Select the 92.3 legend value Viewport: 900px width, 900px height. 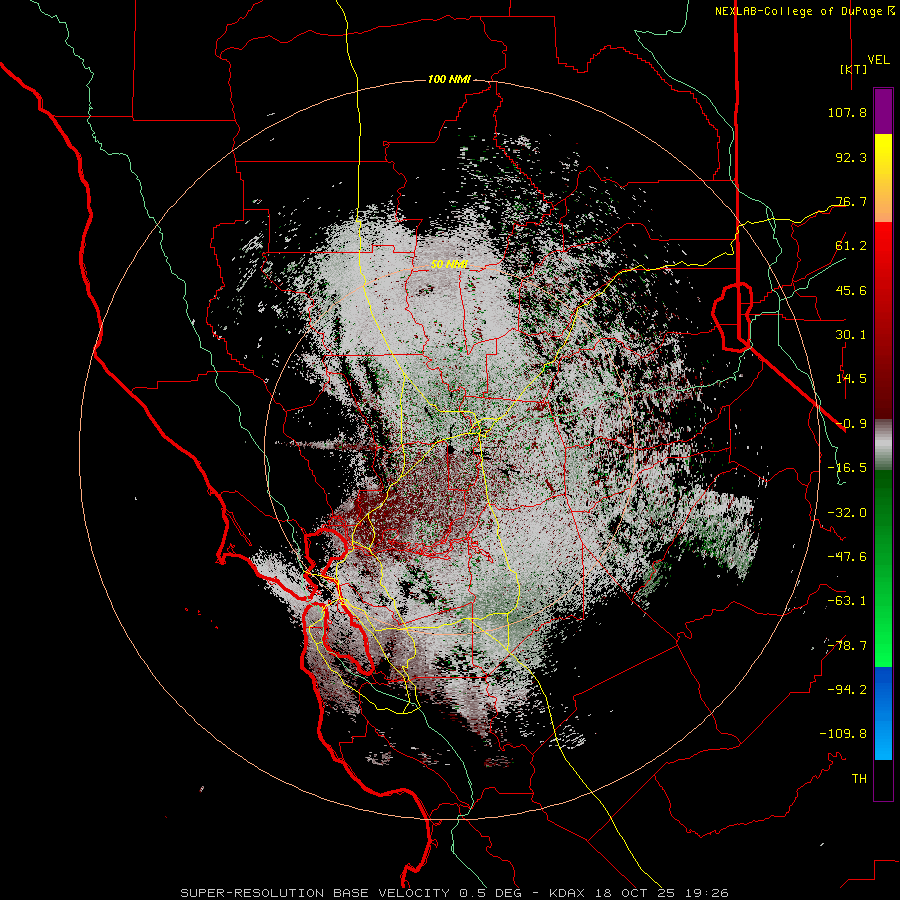(851, 157)
